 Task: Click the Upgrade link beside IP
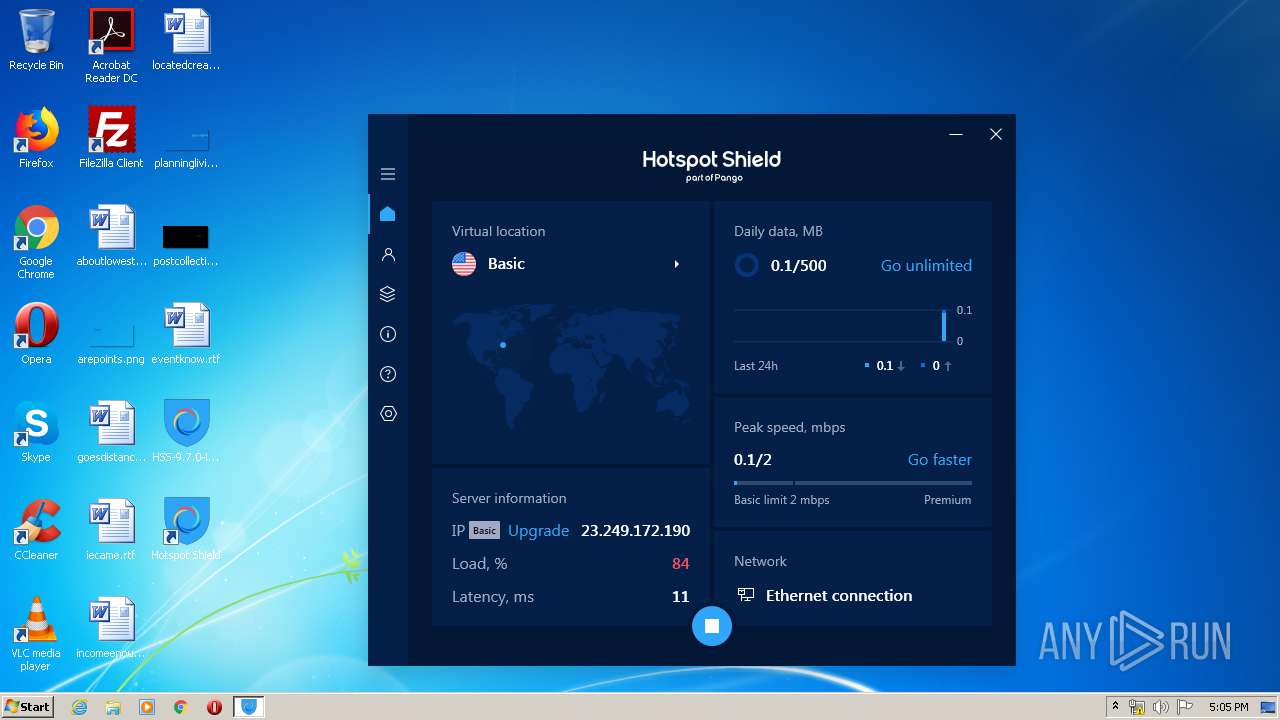coord(538,531)
